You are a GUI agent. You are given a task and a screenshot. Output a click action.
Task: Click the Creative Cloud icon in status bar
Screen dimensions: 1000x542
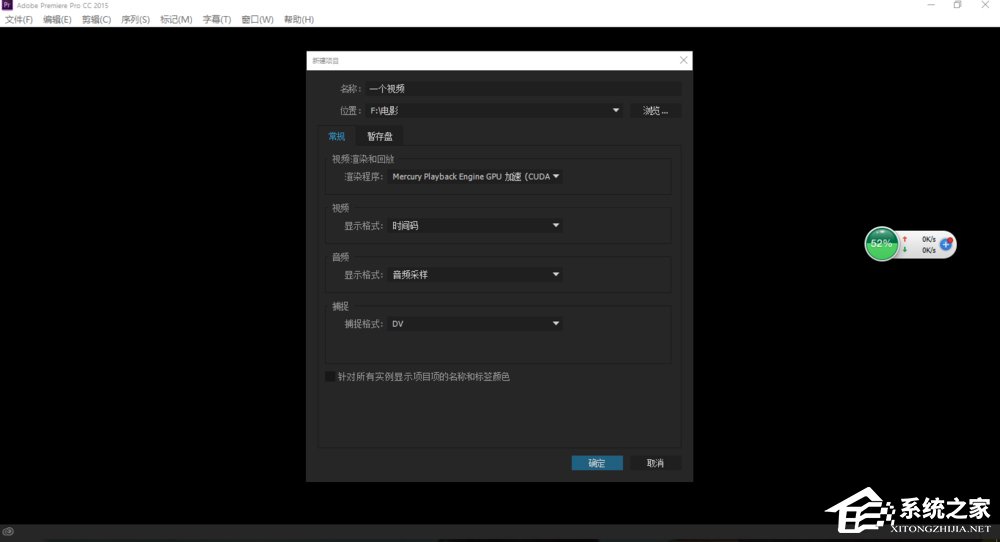(x=8, y=531)
